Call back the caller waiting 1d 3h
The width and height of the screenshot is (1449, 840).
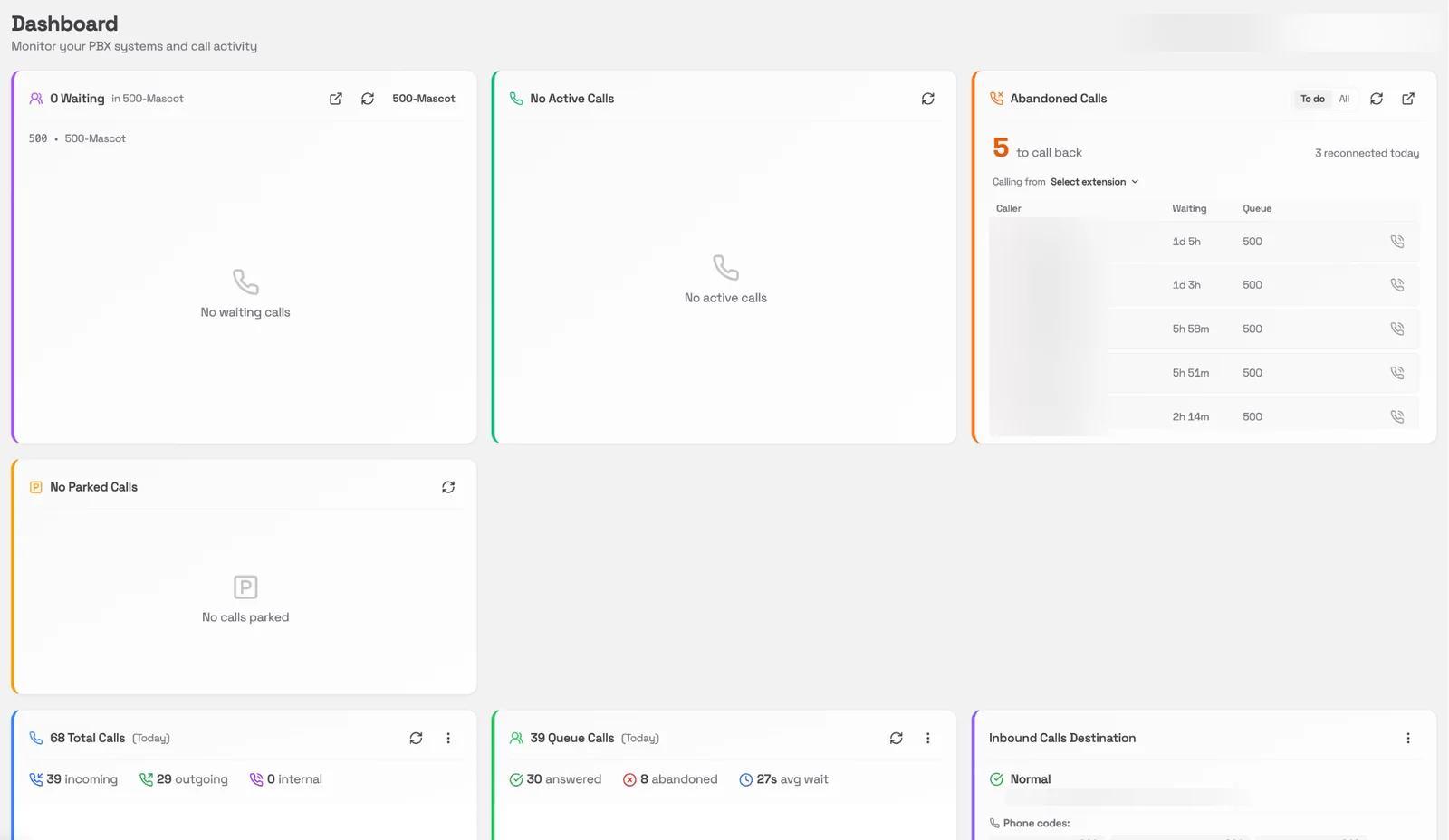pos(1397,285)
